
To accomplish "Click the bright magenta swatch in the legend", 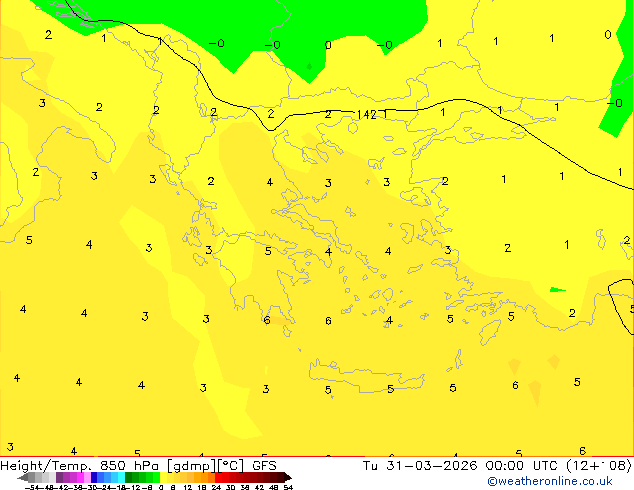I will point(80,477).
